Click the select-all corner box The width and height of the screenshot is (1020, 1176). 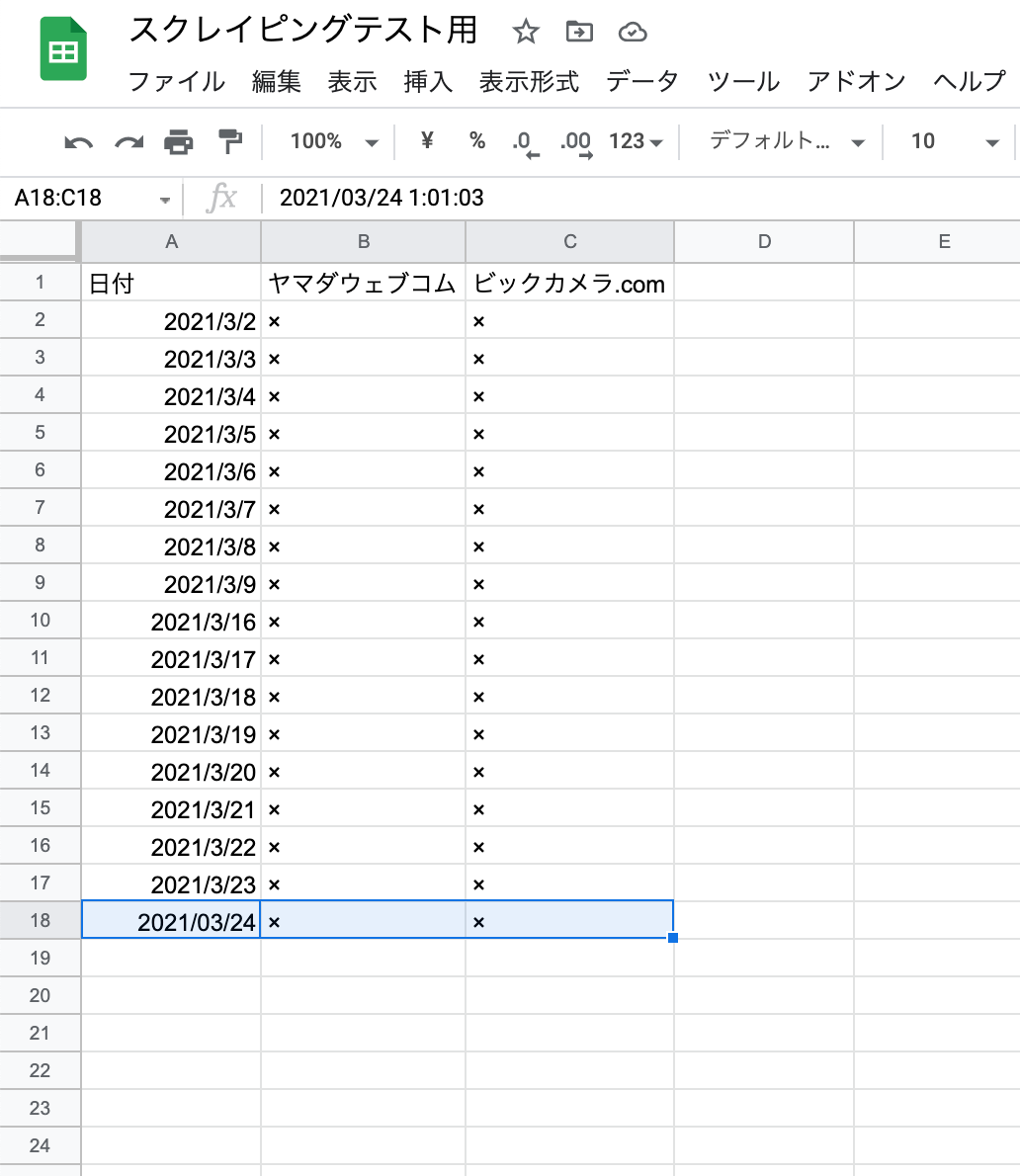click(39, 241)
